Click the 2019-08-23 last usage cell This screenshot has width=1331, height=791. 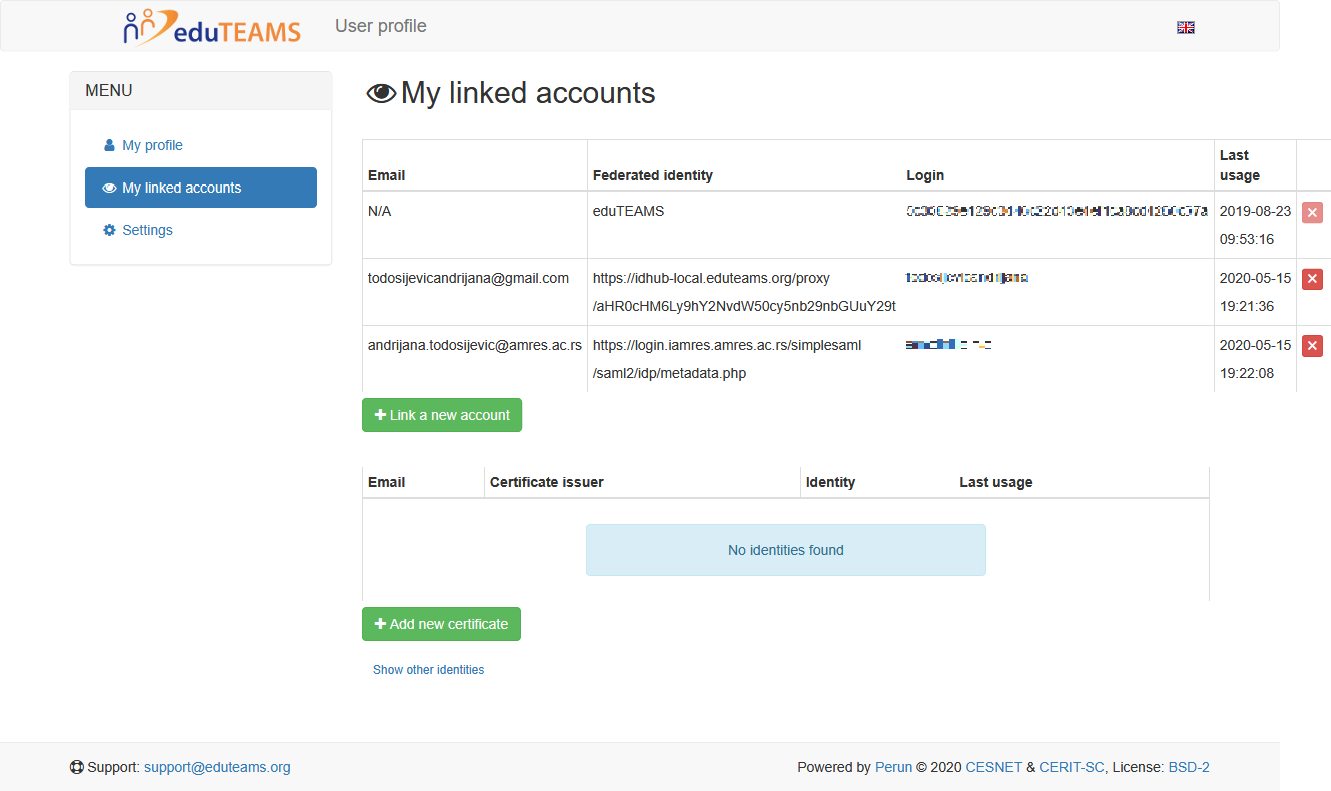click(1255, 225)
